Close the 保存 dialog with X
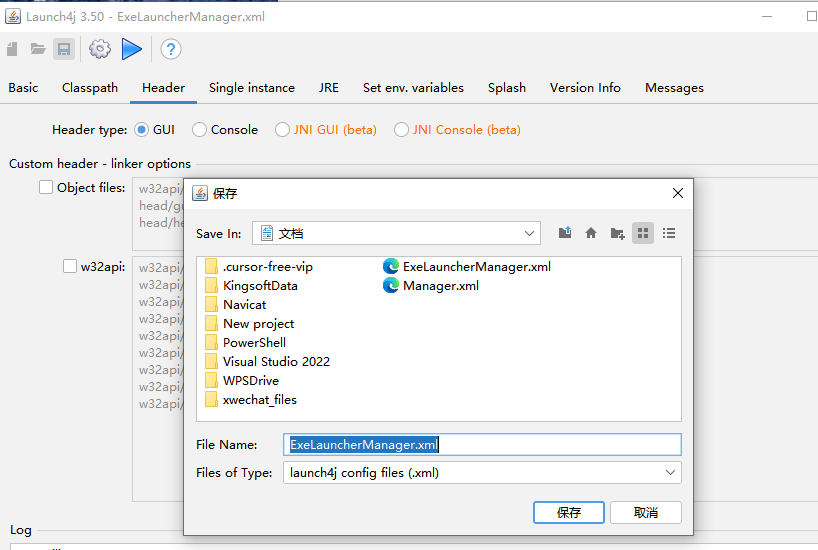Image resolution: width=818 pixels, height=550 pixels. (678, 193)
